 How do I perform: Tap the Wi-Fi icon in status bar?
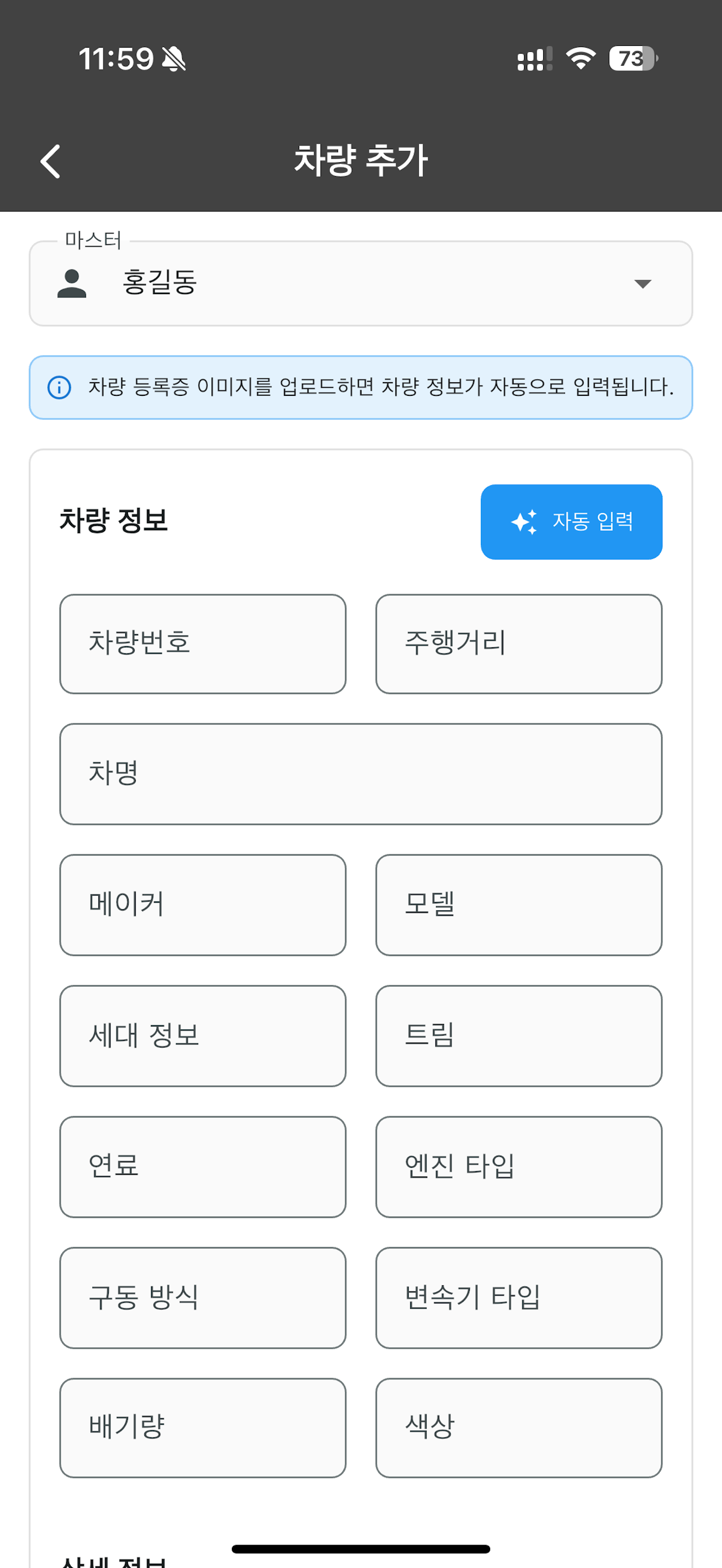click(x=581, y=58)
